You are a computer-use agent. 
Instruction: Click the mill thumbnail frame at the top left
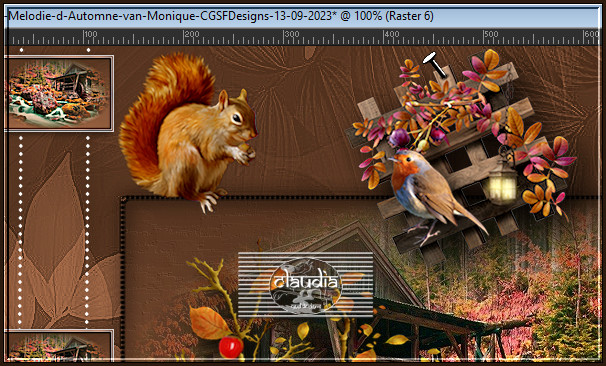point(59,93)
